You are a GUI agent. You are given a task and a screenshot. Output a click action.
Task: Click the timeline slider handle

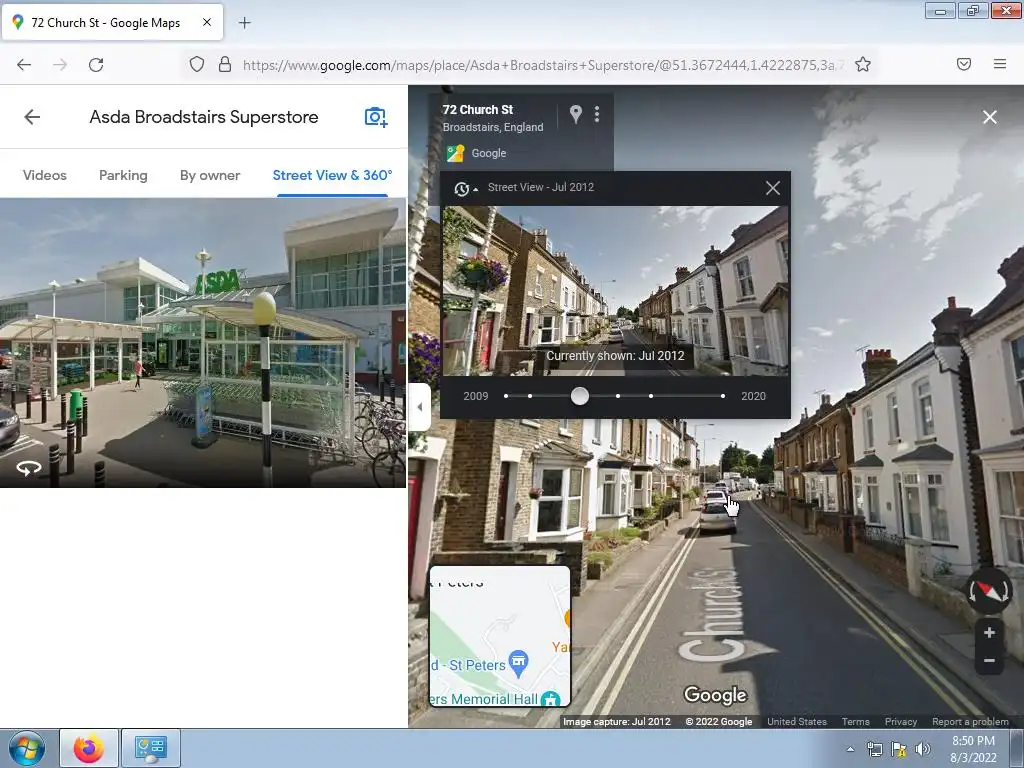[579, 396]
